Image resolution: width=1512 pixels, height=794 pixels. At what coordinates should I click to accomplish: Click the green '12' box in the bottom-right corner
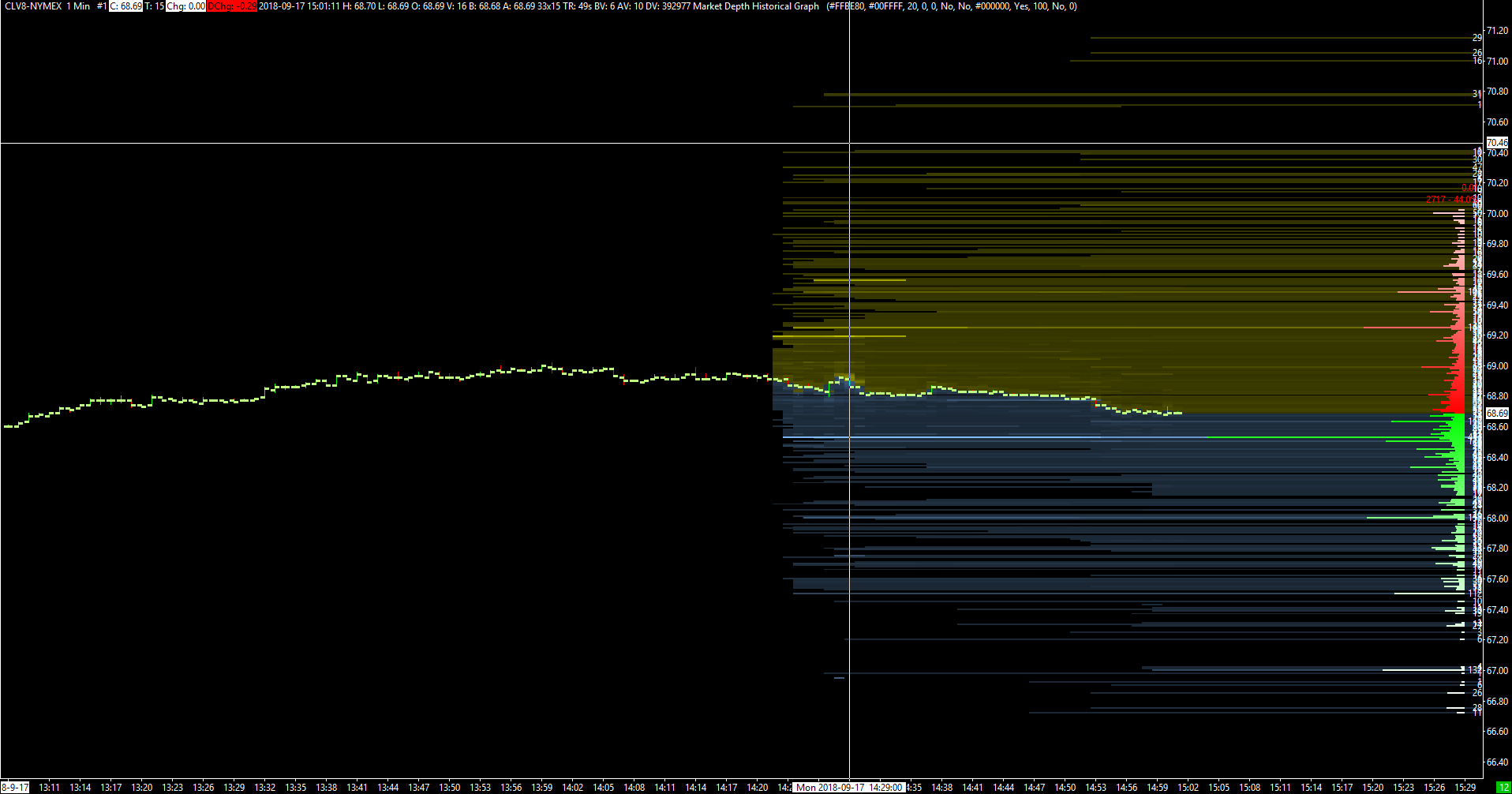(x=1503, y=788)
